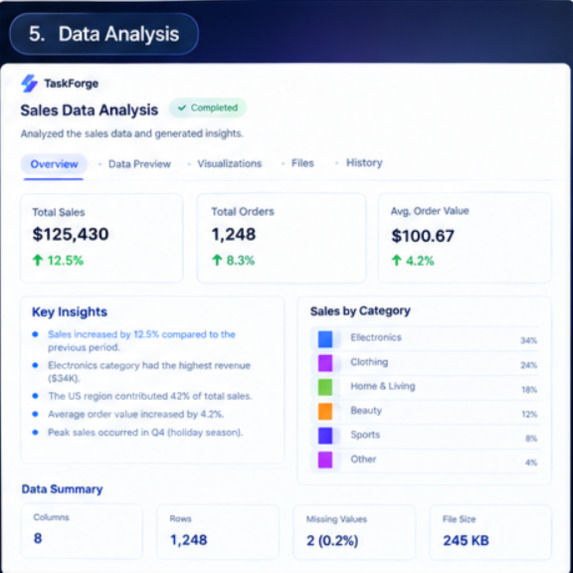
Task: Click the 18% Home & Living percentage
Action: tap(529, 390)
